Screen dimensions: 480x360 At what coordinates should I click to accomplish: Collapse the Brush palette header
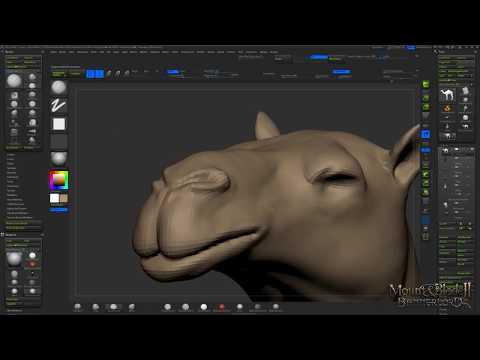[x=10, y=52]
